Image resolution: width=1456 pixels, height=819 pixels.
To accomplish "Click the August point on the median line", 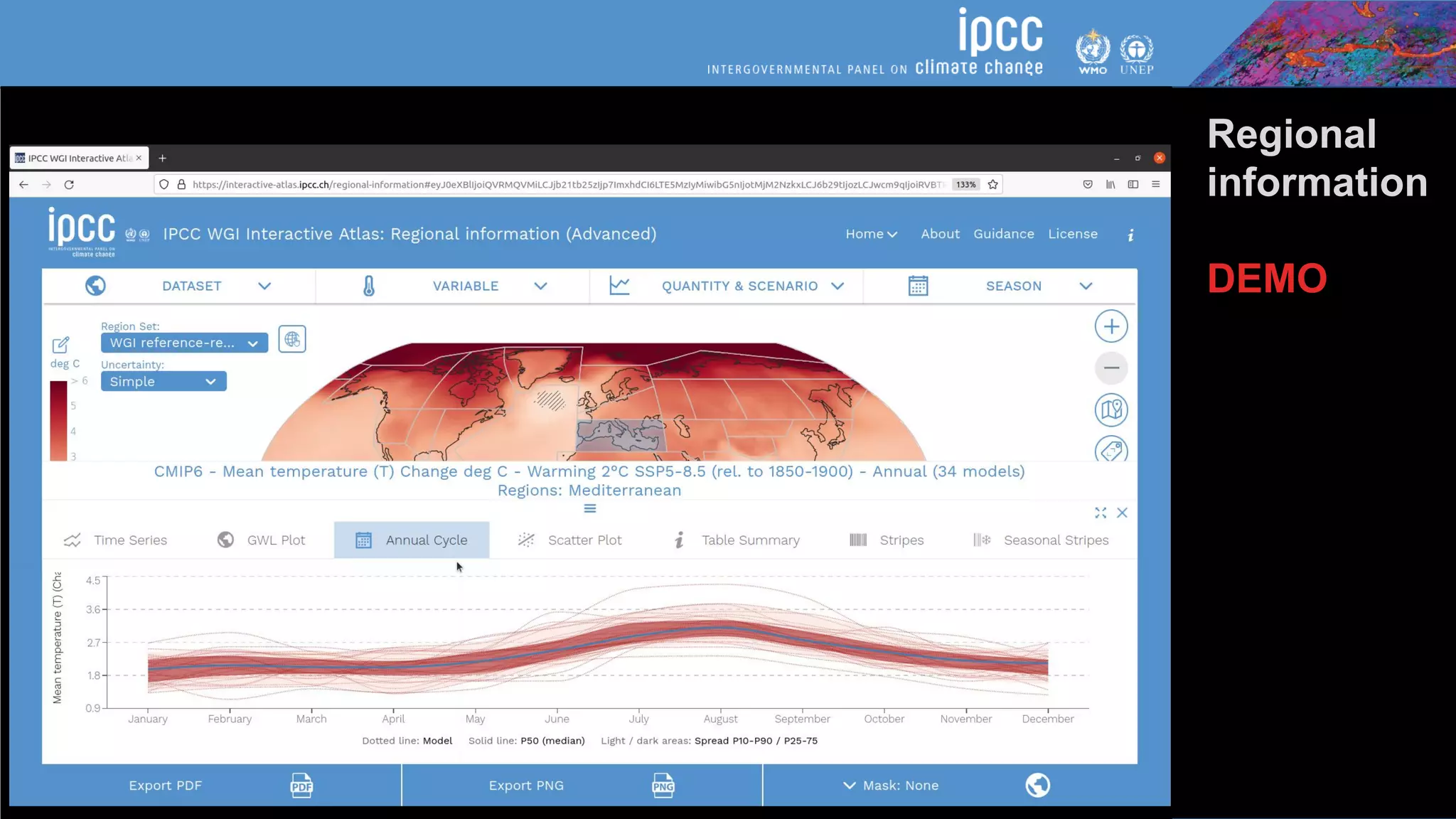I will [721, 628].
